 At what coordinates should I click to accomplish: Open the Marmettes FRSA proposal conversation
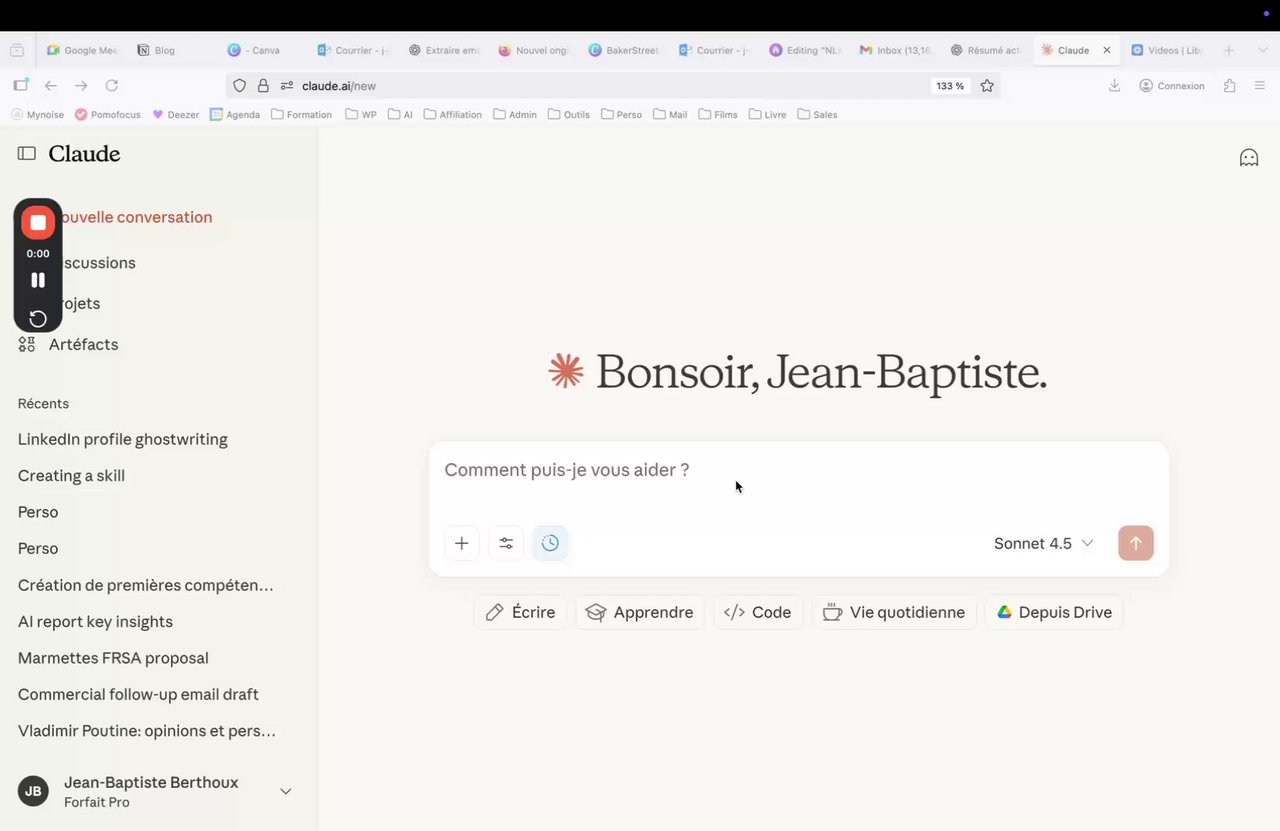click(113, 658)
